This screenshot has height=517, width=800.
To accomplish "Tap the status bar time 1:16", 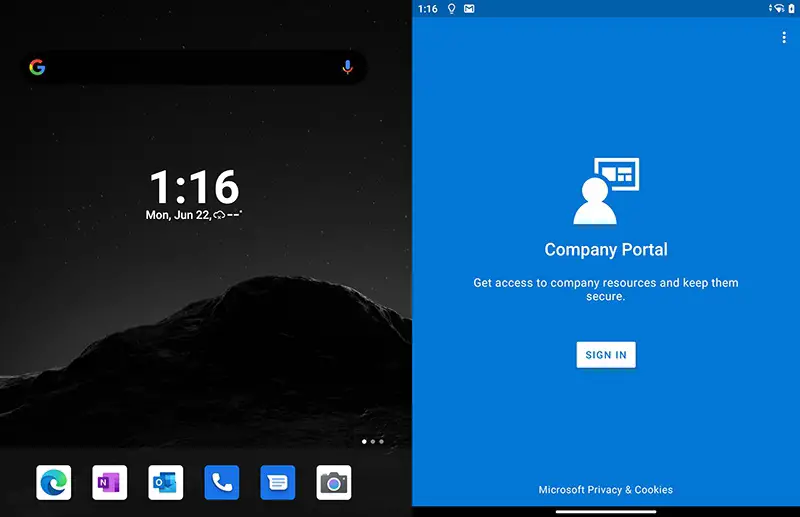I will pyautogui.click(x=428, y=9).
